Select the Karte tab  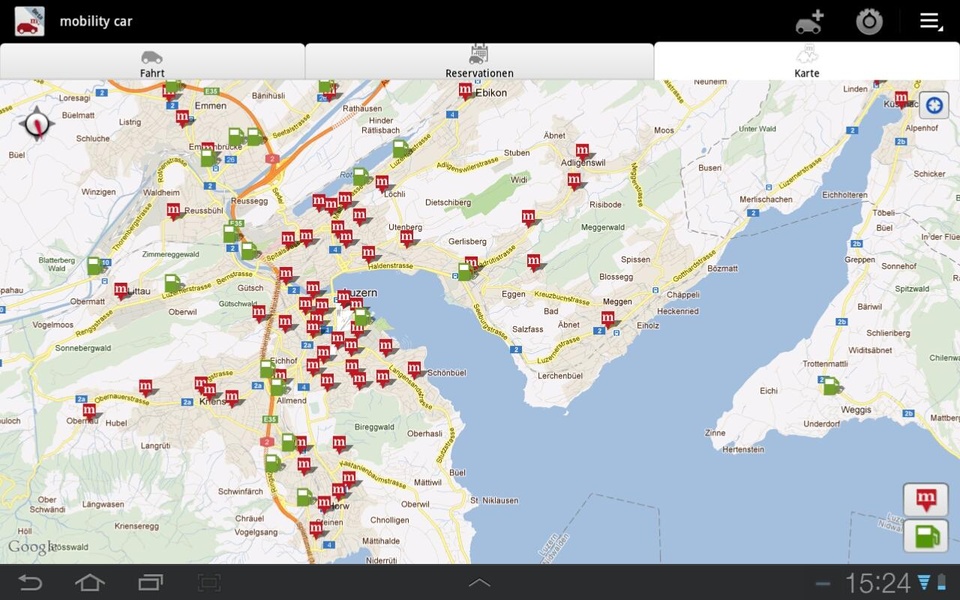[x=807, y=61]
